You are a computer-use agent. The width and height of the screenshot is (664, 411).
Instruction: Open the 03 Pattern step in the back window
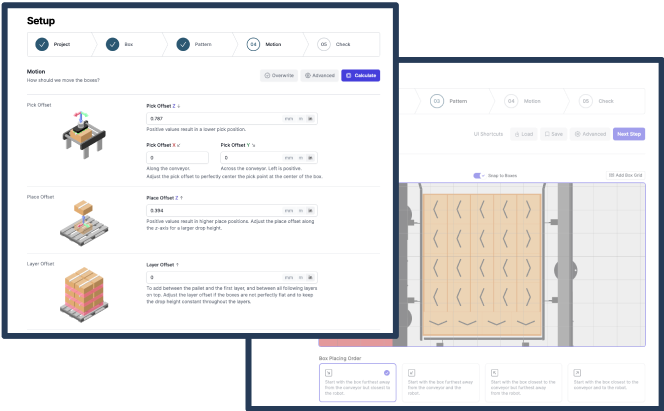coord(449,101)
